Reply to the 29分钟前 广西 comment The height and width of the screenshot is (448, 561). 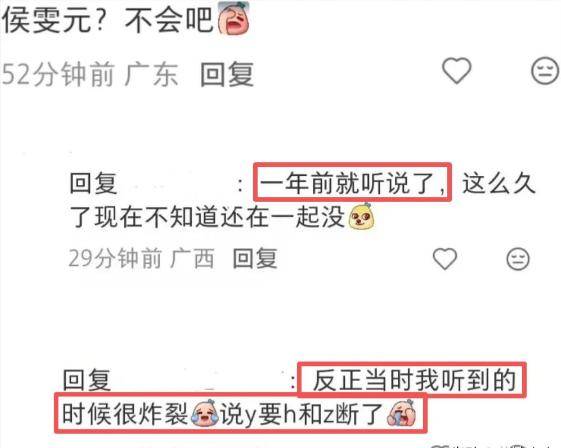pos(255,258)
